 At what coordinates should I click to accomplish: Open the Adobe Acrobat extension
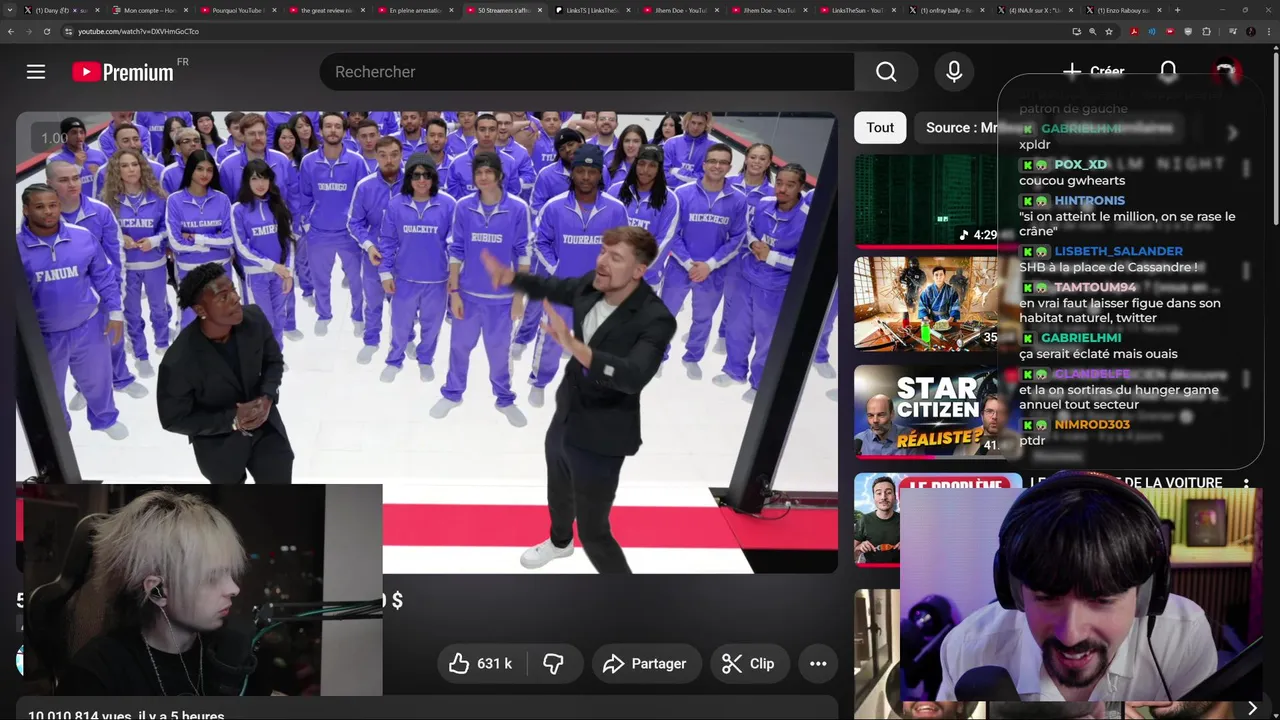(1134, 31)
